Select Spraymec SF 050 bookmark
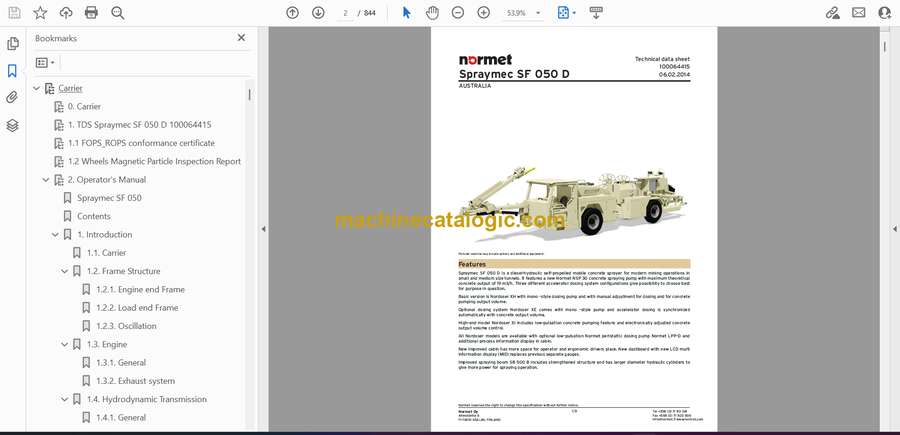This screenshot has height=435, width=900. pos(109,198)
